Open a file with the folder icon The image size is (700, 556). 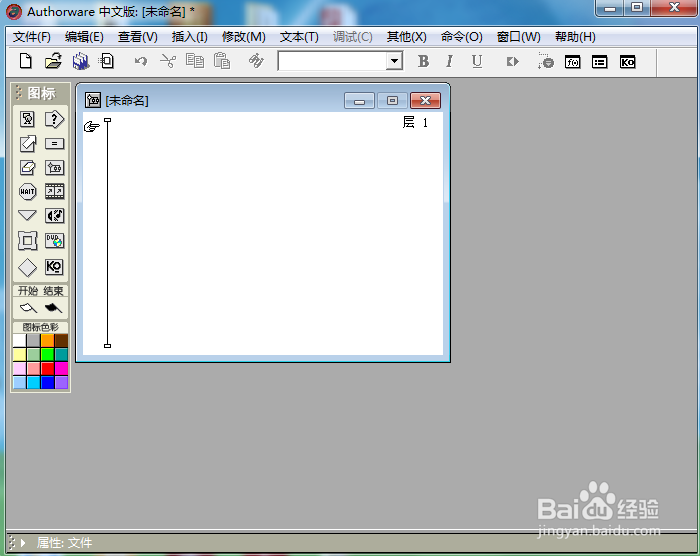tap(53, 61)
